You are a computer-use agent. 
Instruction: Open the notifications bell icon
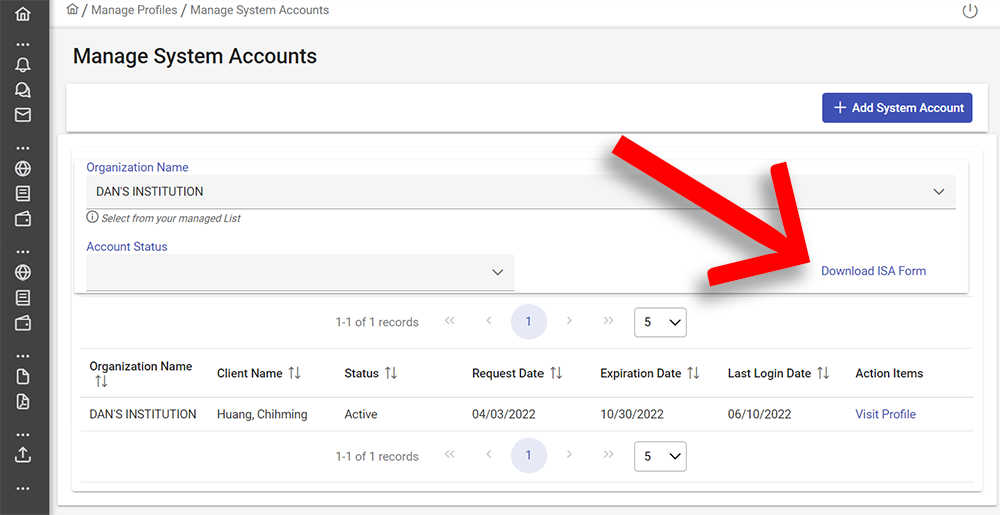point(23,64)
